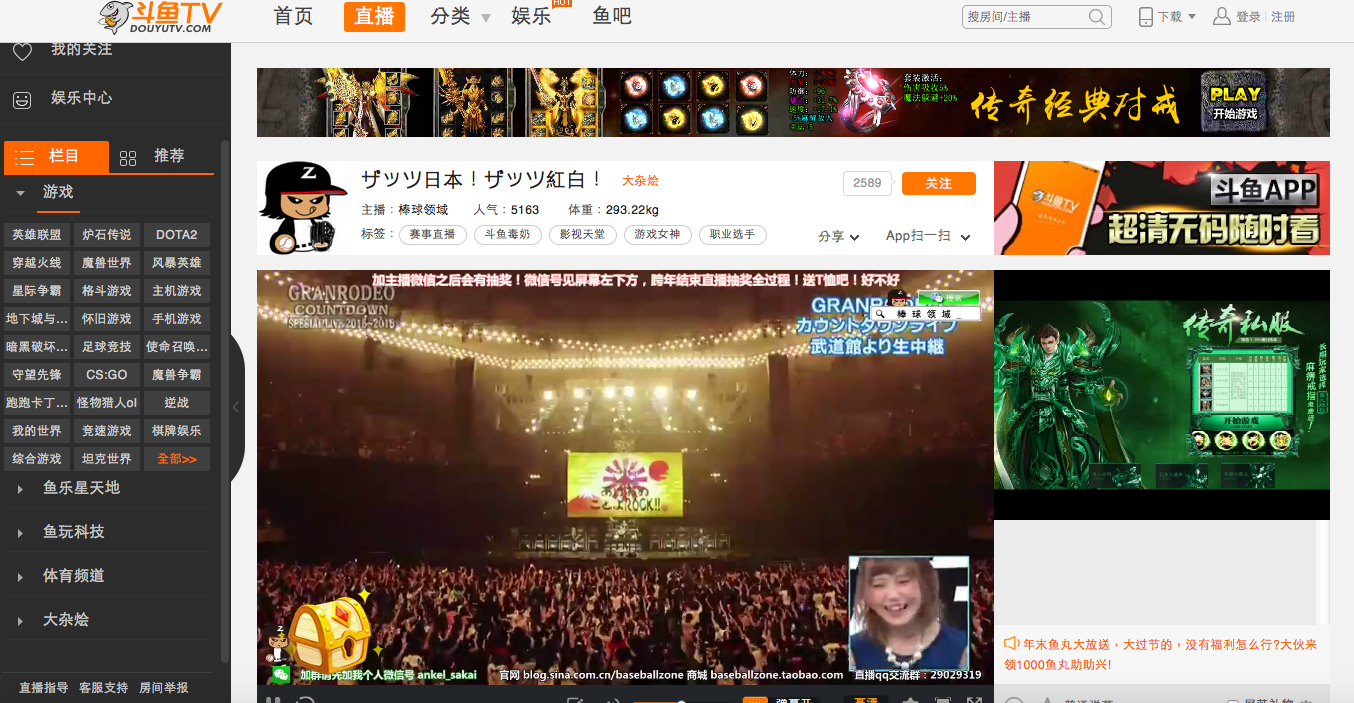
Task: Expand the 分享 share dropdown
Action: [x=838, y=236]
